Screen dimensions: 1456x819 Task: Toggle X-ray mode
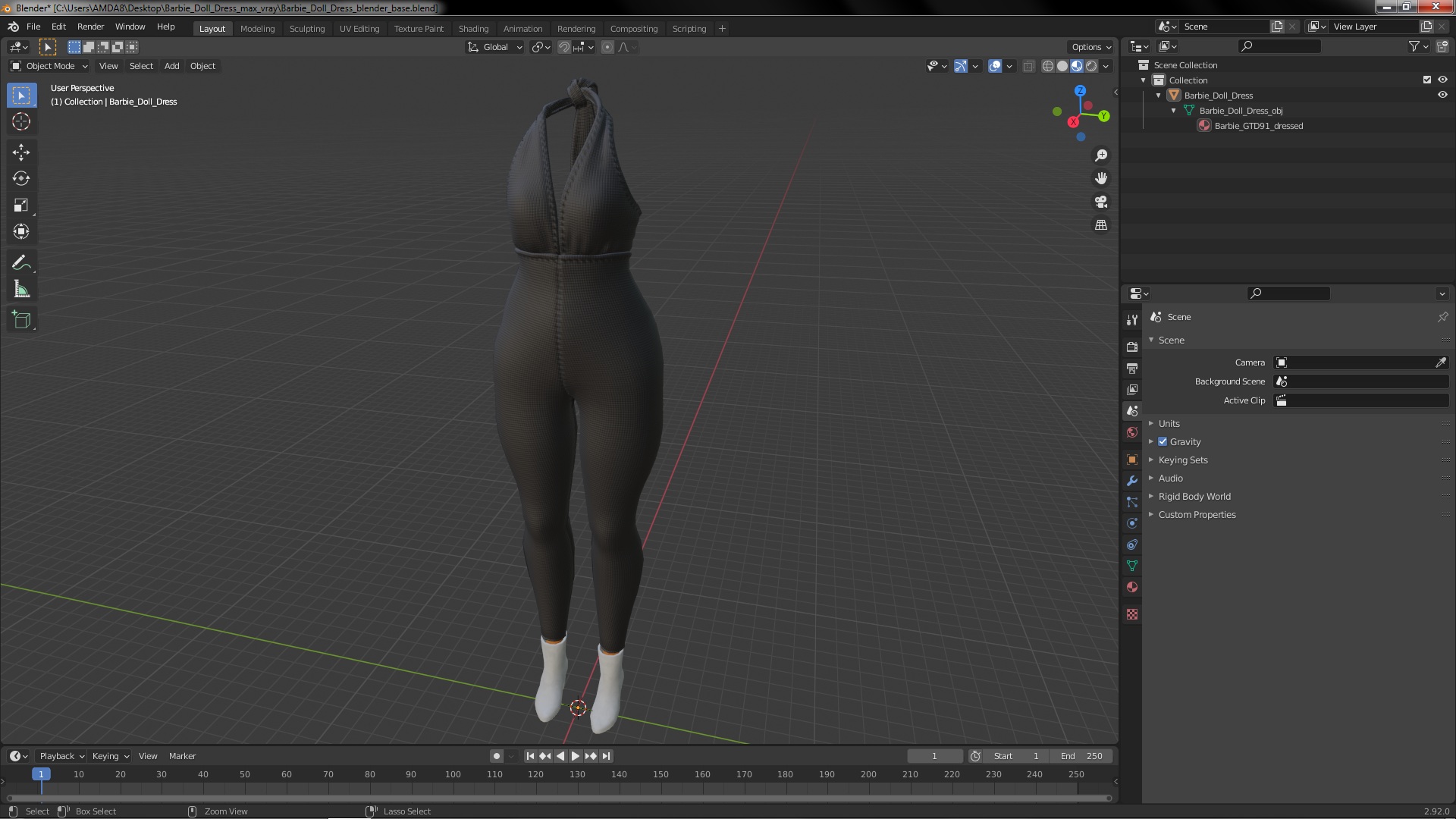click(x=1028, y=66)
